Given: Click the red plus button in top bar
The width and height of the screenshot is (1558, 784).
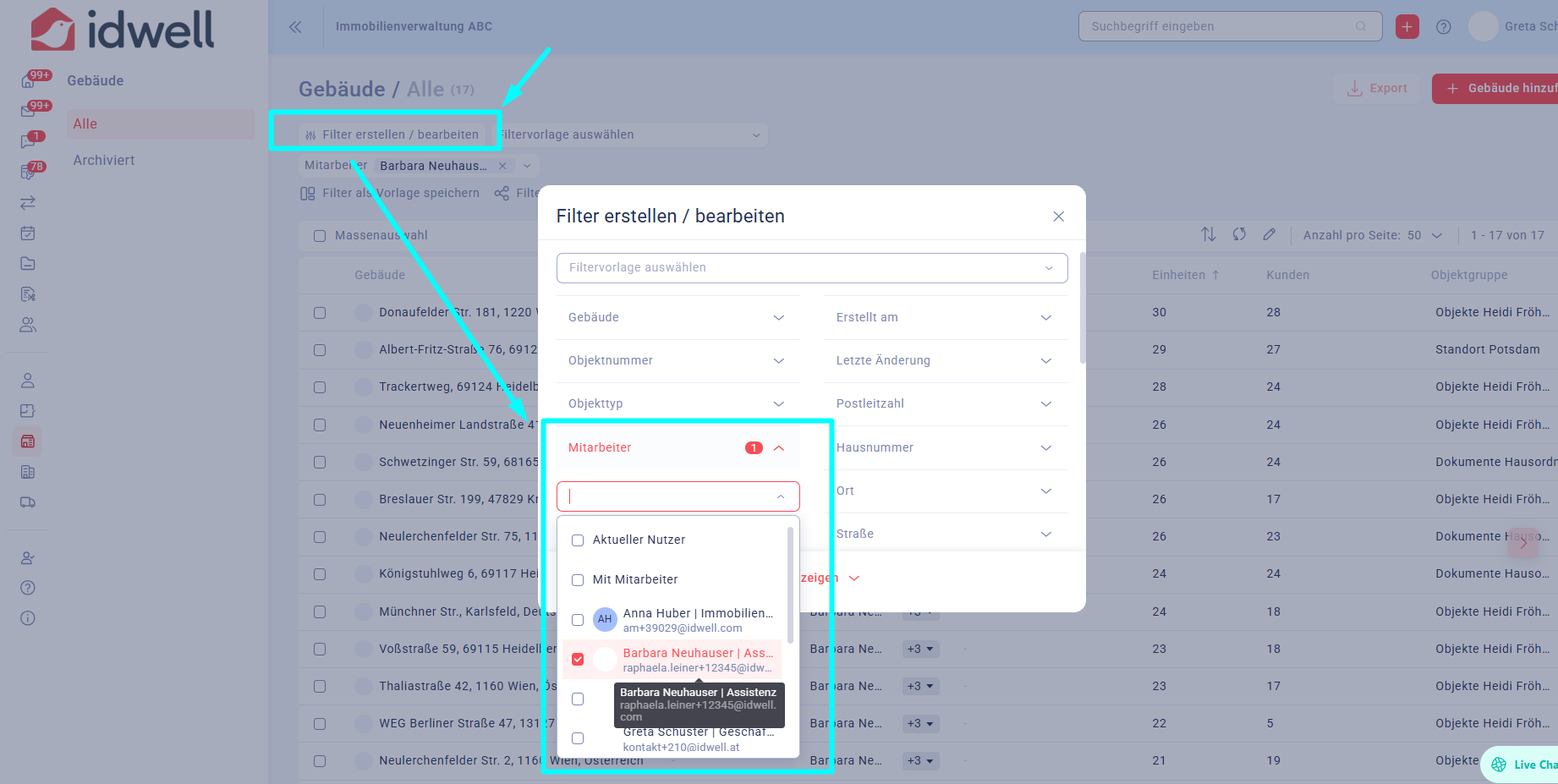Looking at the screenshot, I should click(1407, 27).
